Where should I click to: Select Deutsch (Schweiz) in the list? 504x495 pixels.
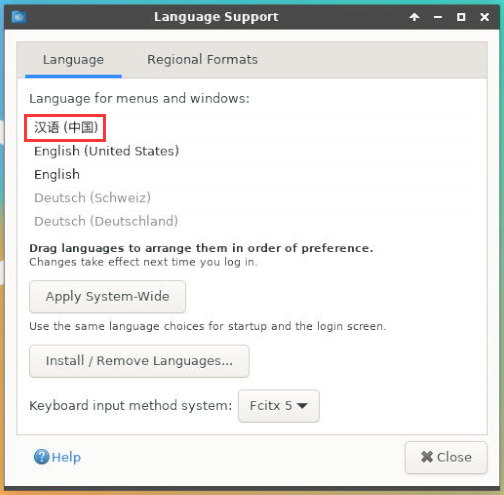(x=250, y=198)
